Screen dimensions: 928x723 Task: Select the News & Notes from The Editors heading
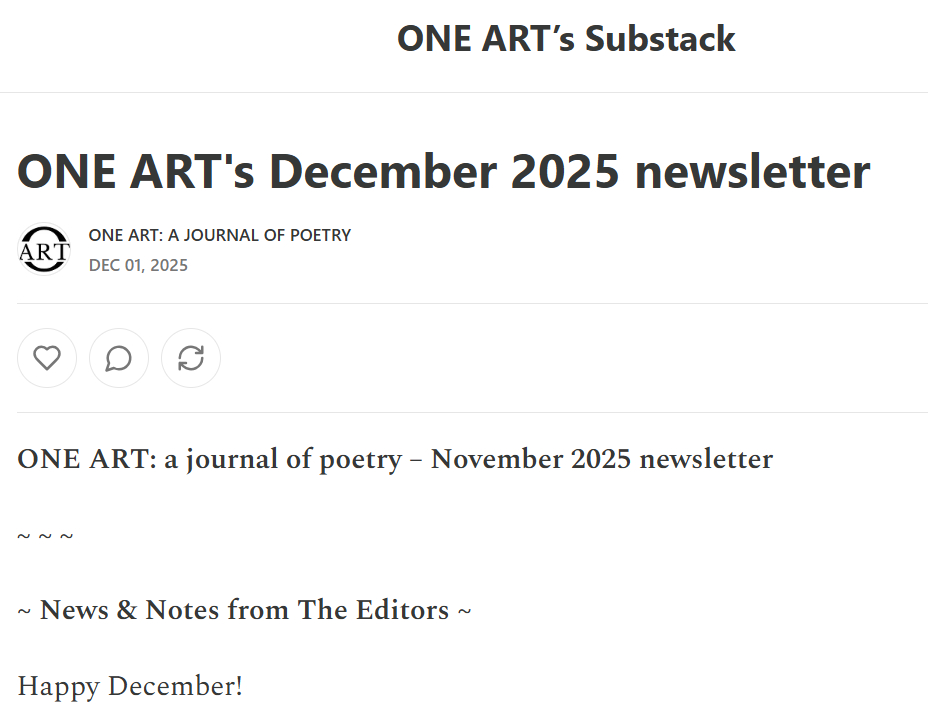244,610
